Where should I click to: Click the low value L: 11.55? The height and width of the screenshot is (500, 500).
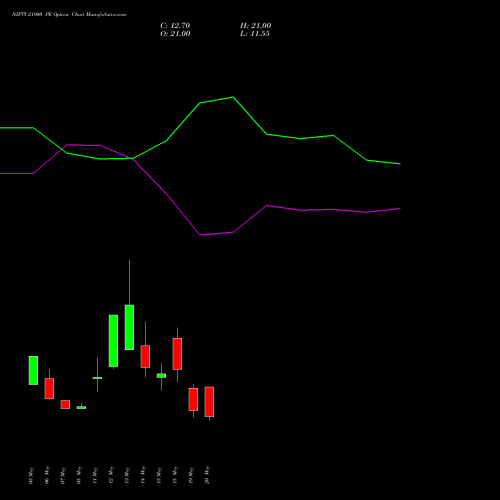[255, 34]
